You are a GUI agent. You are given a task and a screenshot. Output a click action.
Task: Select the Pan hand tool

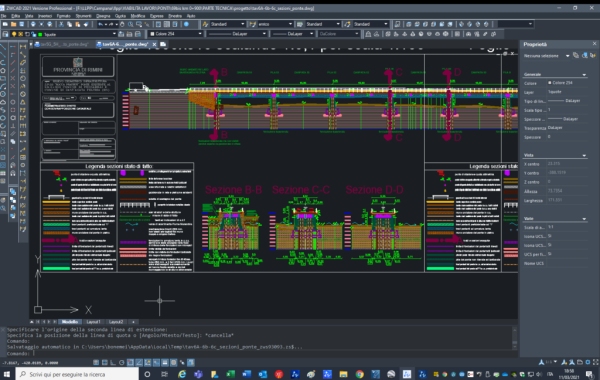coord(122,24)
